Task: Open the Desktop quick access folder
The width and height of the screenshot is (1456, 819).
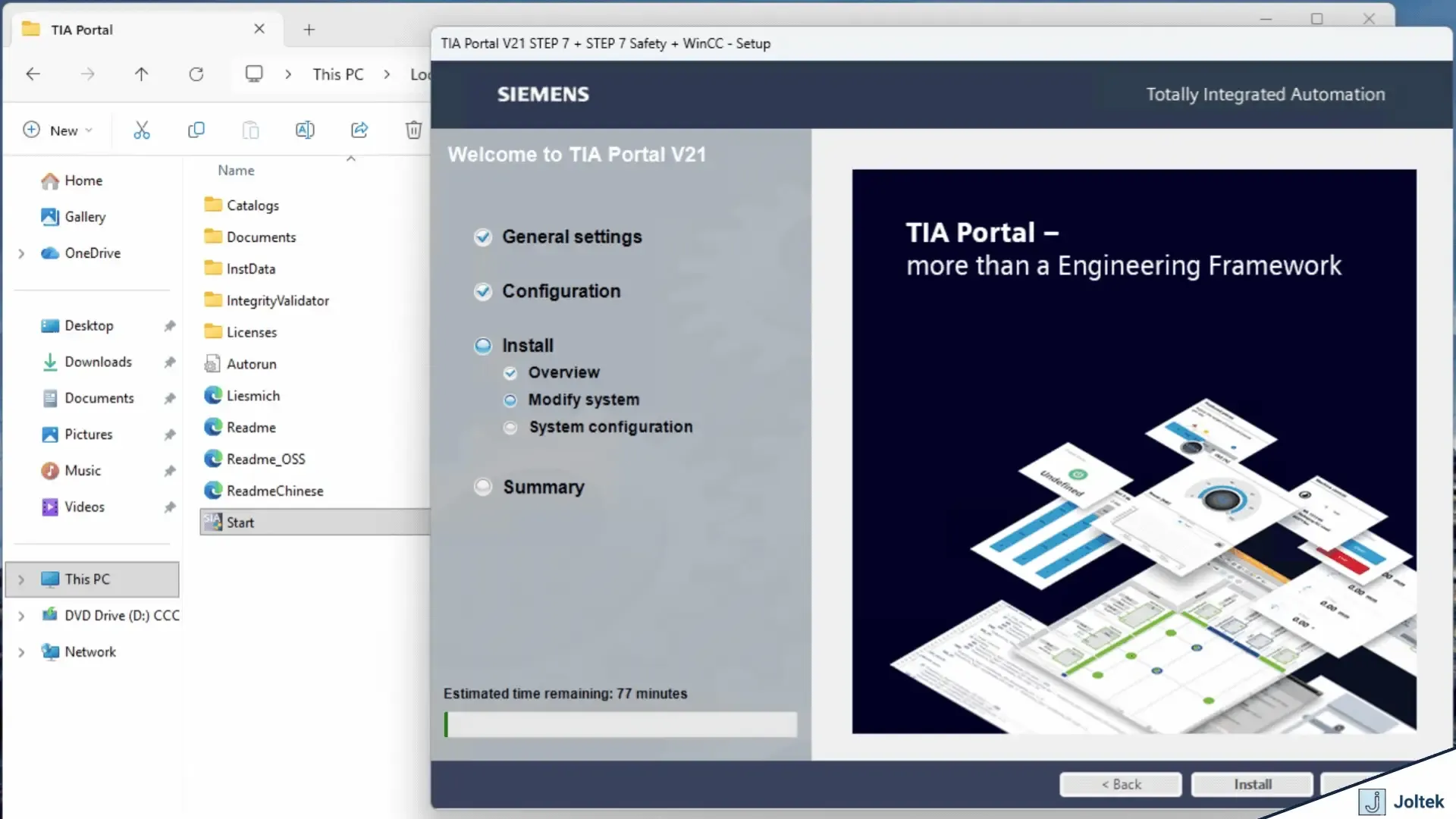Action: pyautogui.click(x=77, y=326)
